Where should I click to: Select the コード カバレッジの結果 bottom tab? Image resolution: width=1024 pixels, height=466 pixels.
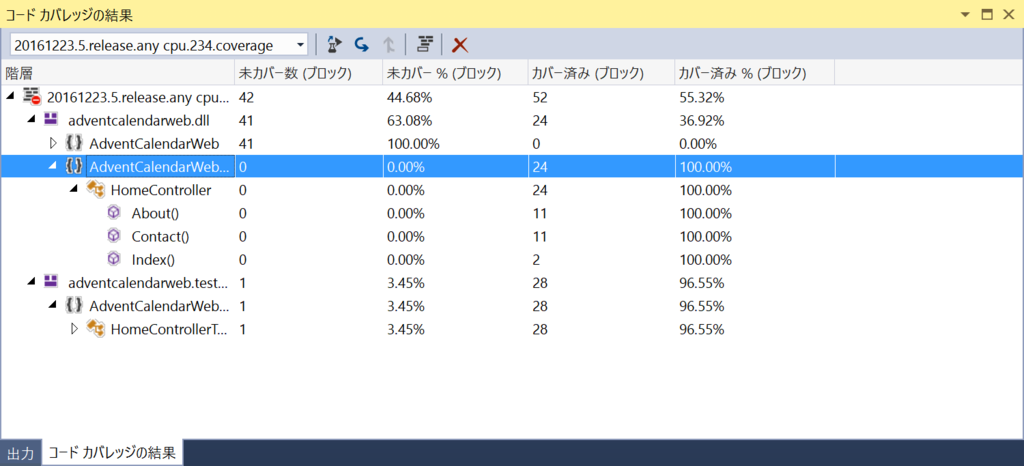coord(112,453)
